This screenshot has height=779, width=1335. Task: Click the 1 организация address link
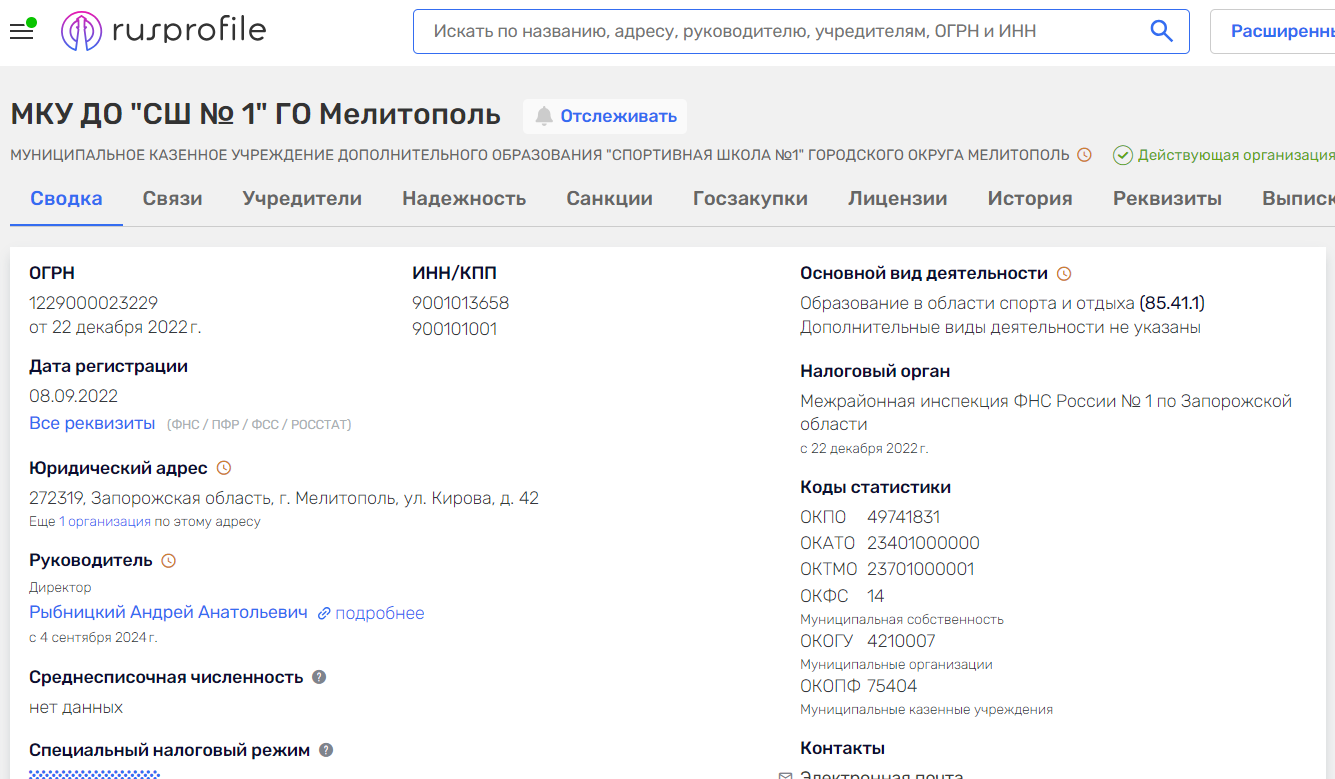[104, 521]
